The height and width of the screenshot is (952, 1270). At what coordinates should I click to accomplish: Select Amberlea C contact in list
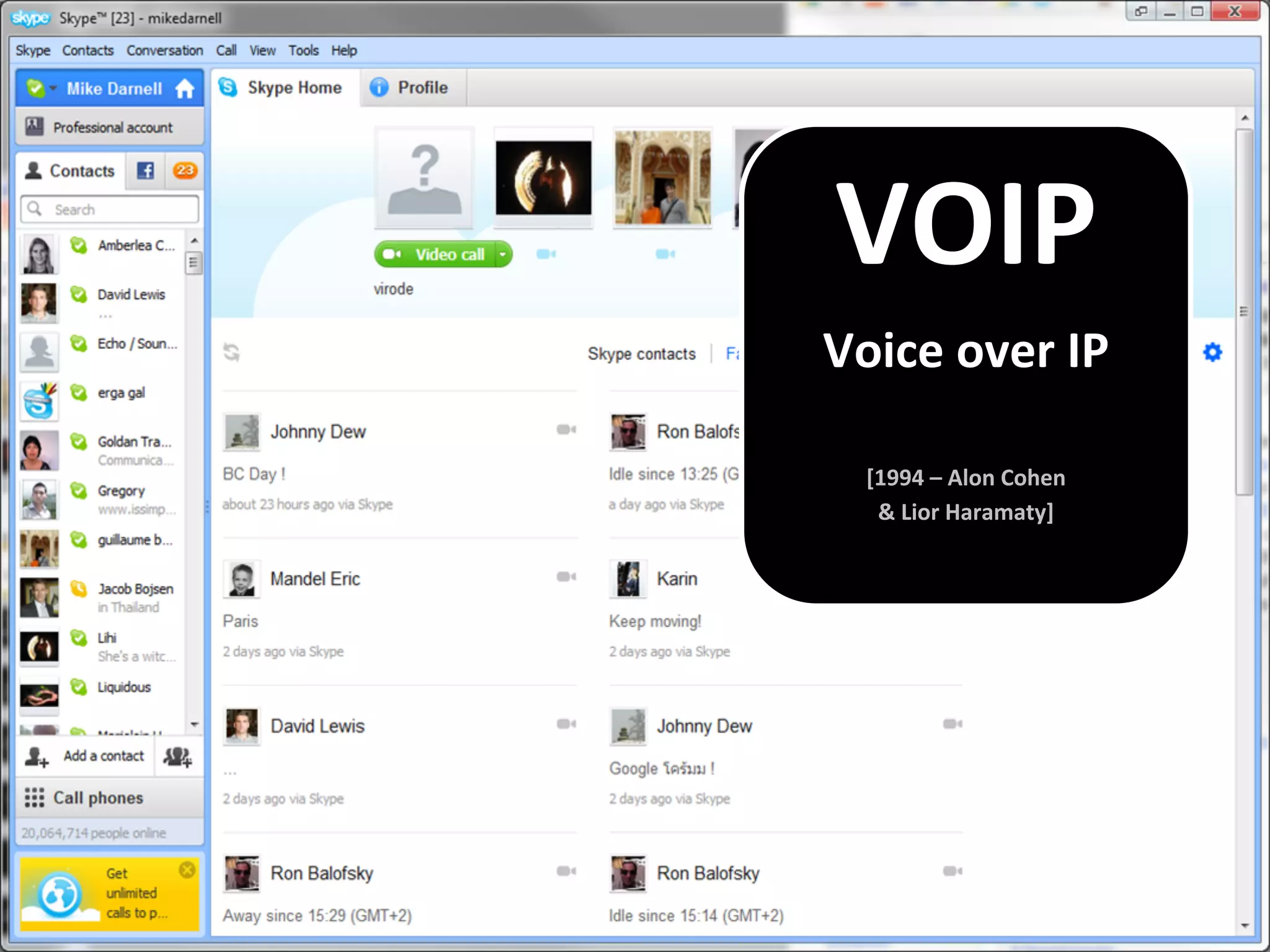pyautogui.click(x=101, y=253)
